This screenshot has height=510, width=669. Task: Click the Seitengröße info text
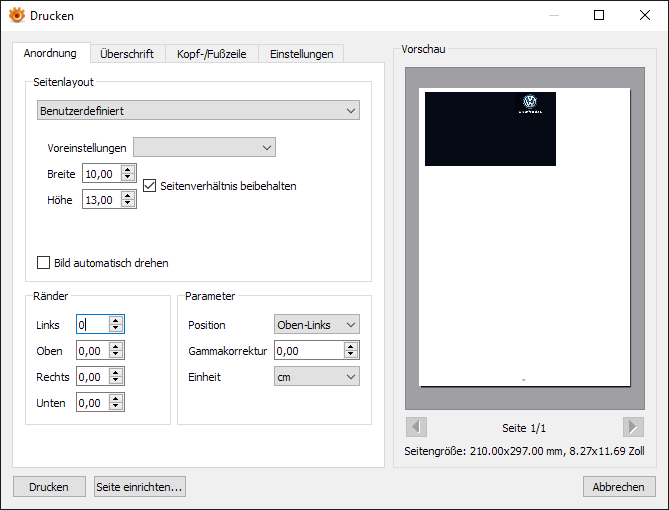click(x=524, y=451)
